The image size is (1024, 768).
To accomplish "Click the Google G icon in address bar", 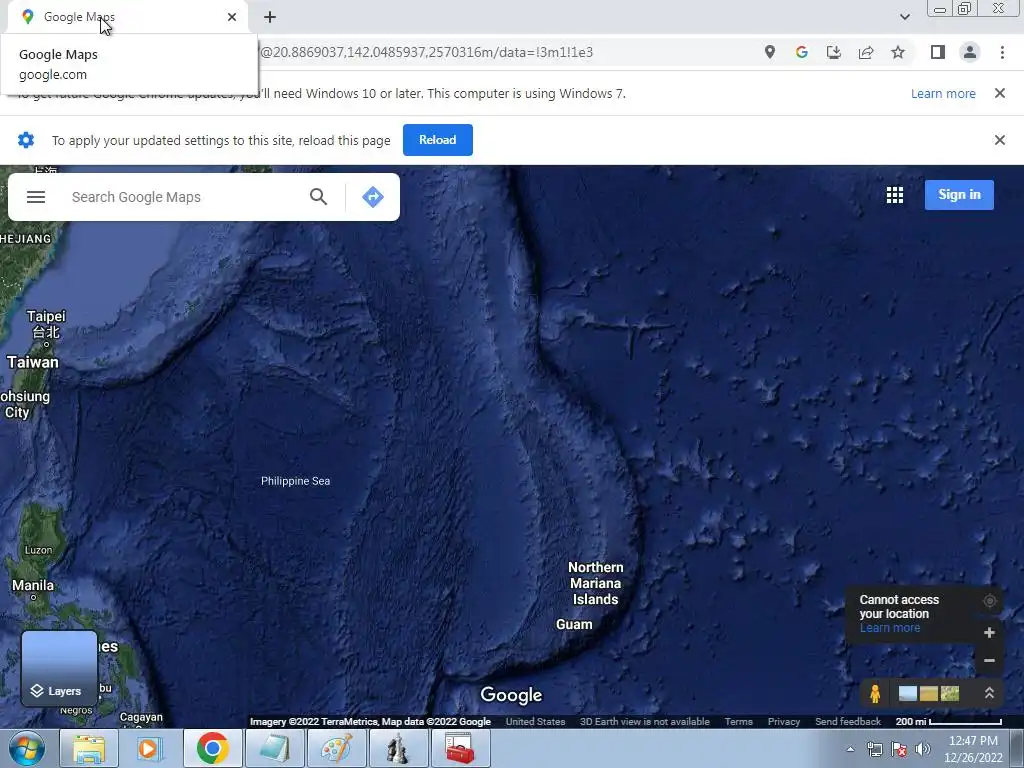I will 802,52.
